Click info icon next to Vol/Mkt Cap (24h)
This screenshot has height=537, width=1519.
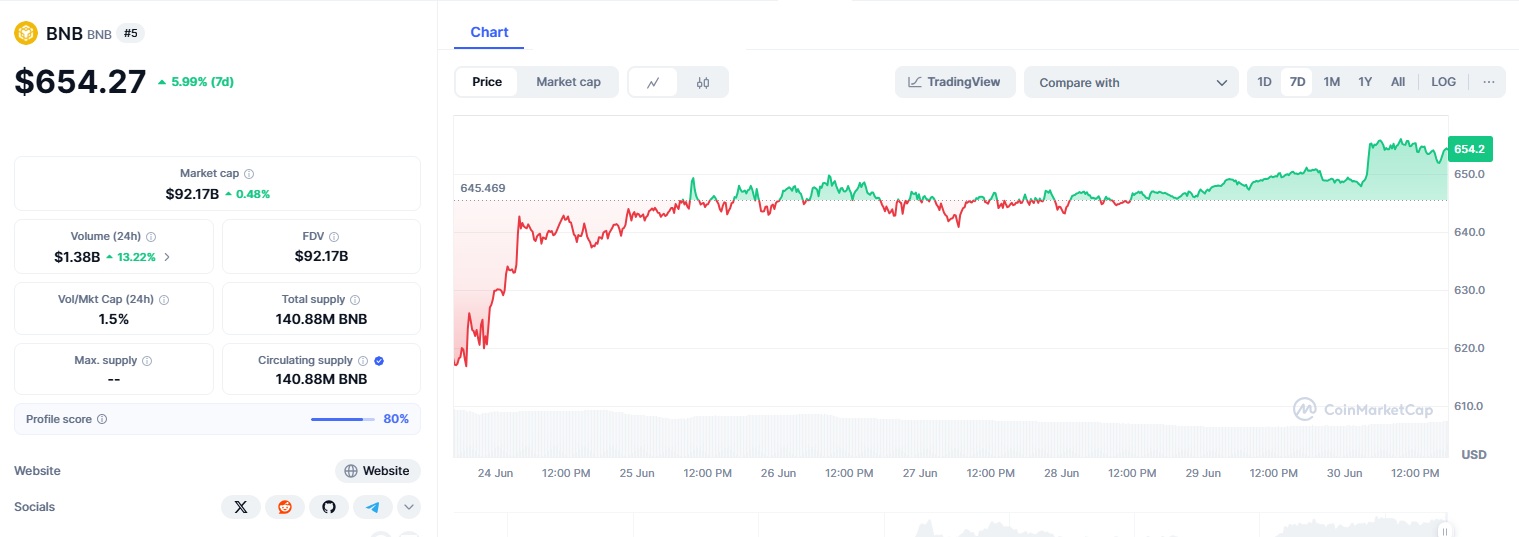164,299
